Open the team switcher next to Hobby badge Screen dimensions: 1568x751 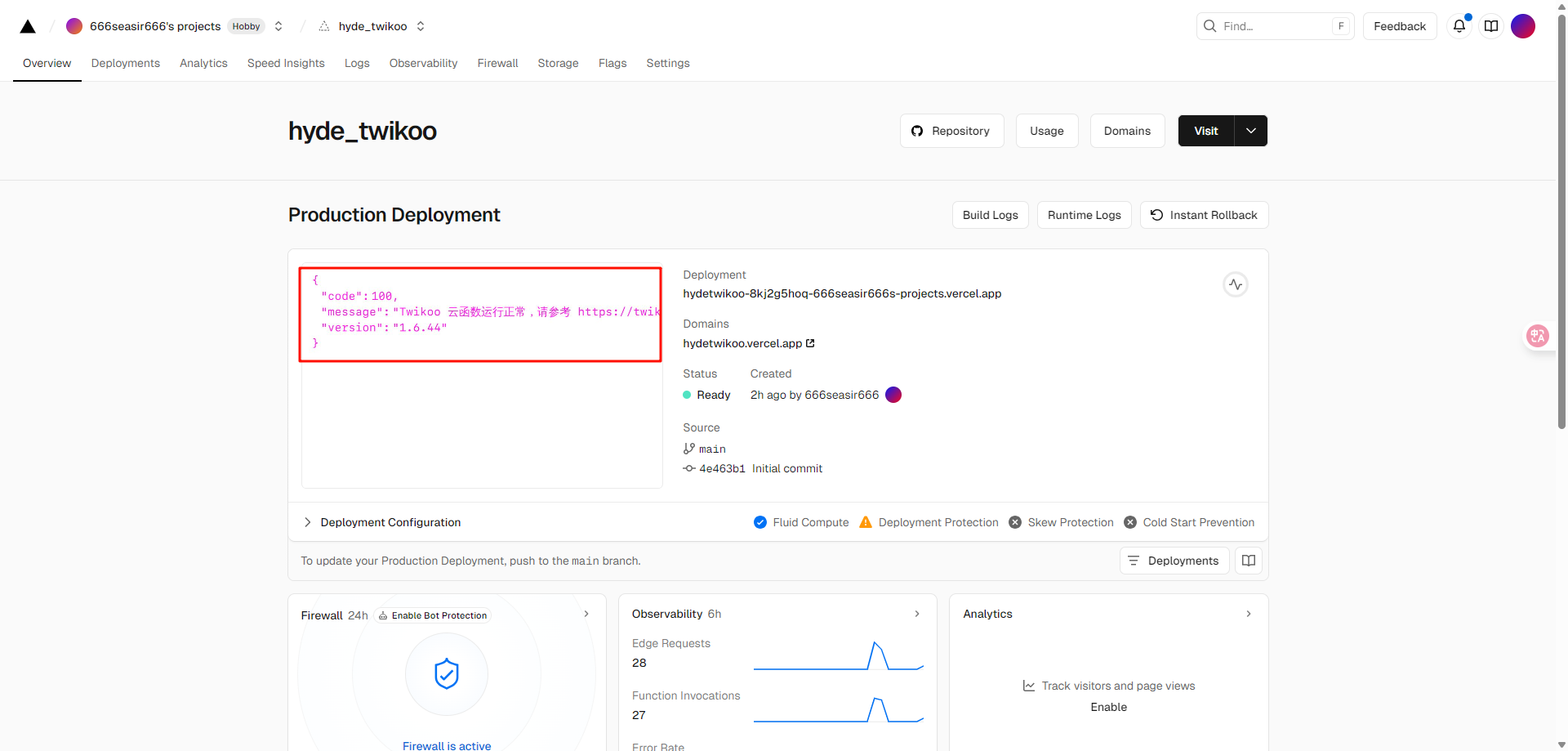click(x=278, y=26)
